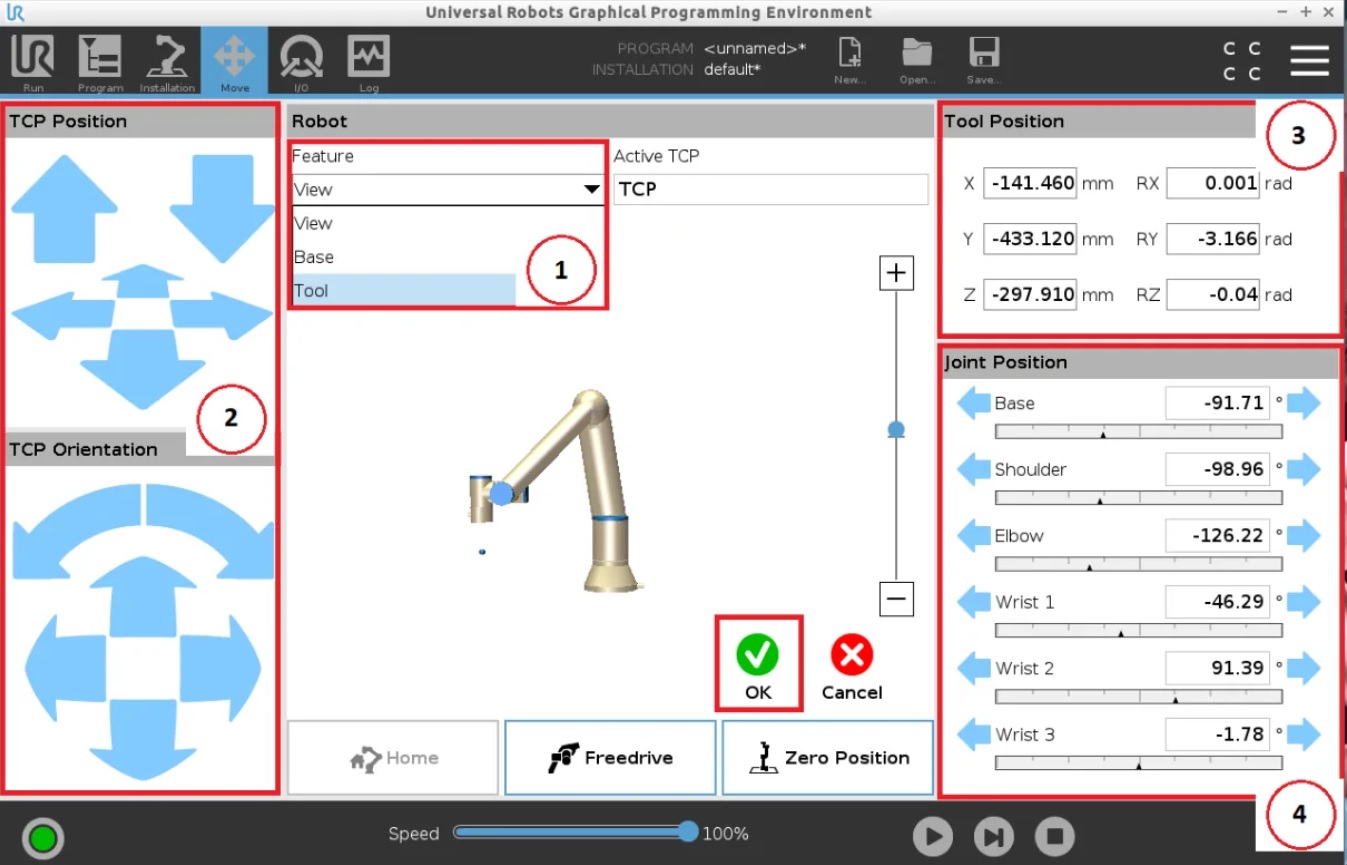
Task: Choose Tool in the Feature list
Action: click(403, 290)
